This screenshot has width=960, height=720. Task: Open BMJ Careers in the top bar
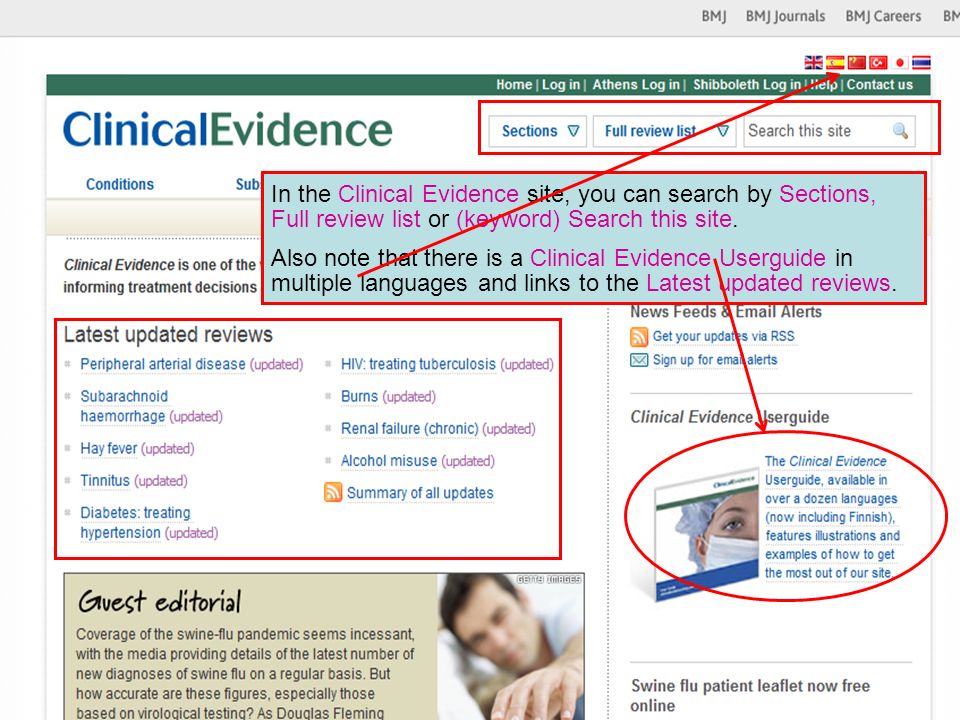883,17
